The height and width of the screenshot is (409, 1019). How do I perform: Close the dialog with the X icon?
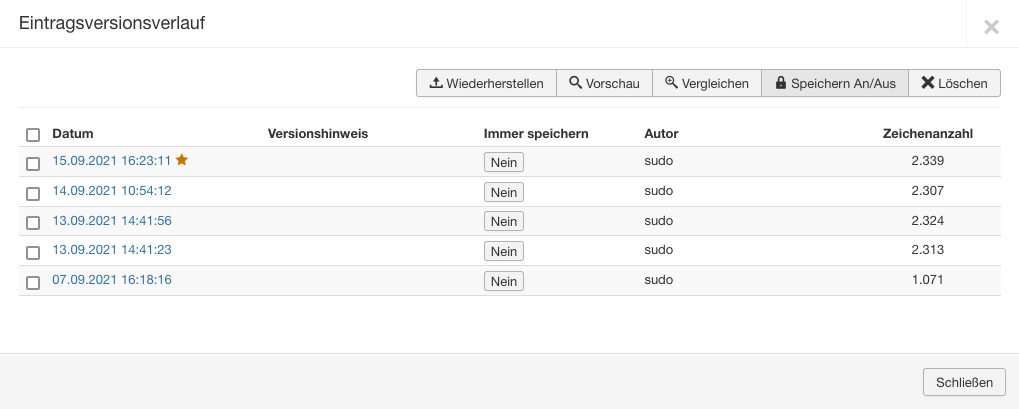[991, 27]
